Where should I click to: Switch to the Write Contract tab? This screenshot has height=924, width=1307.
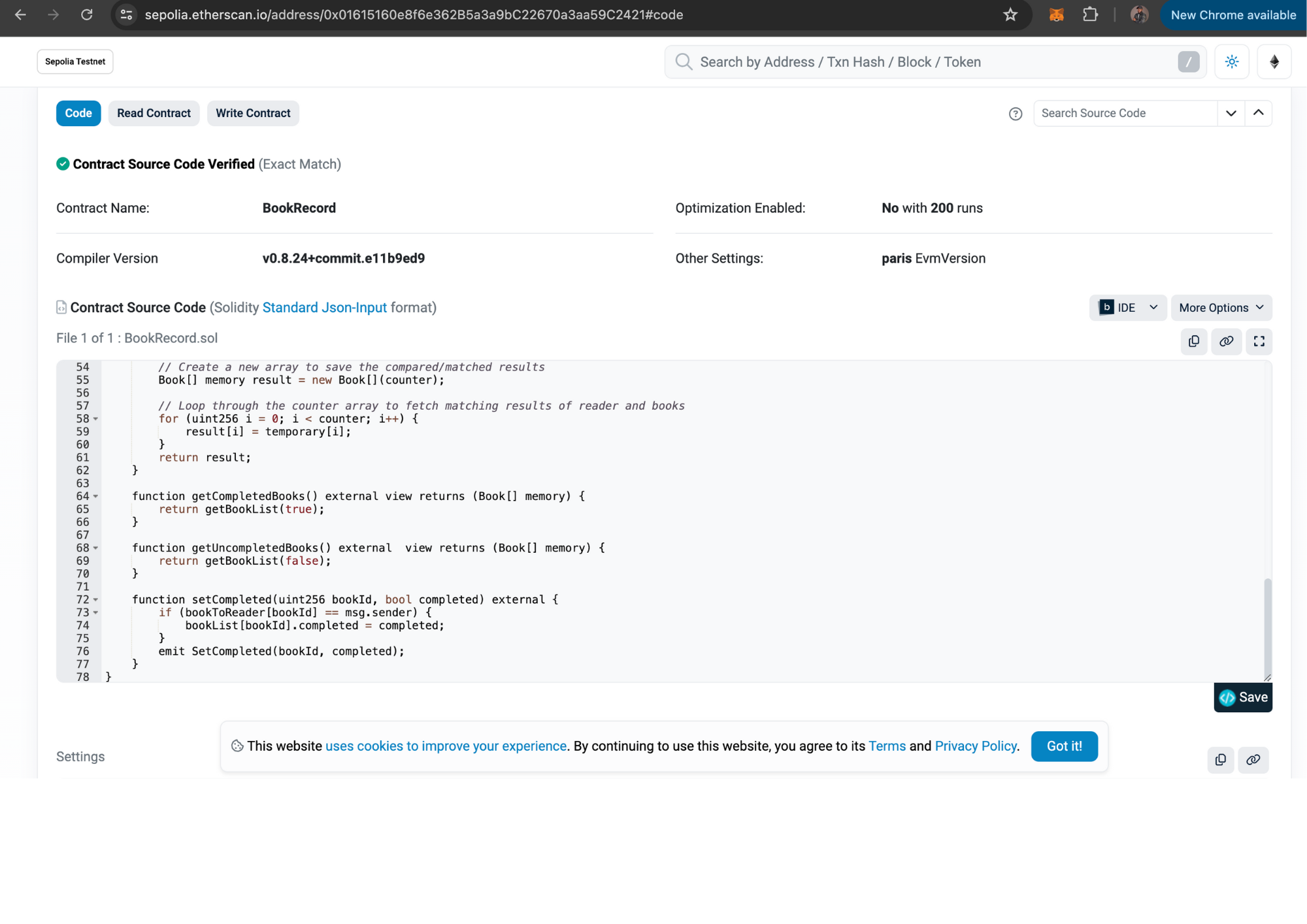(253, 113)
